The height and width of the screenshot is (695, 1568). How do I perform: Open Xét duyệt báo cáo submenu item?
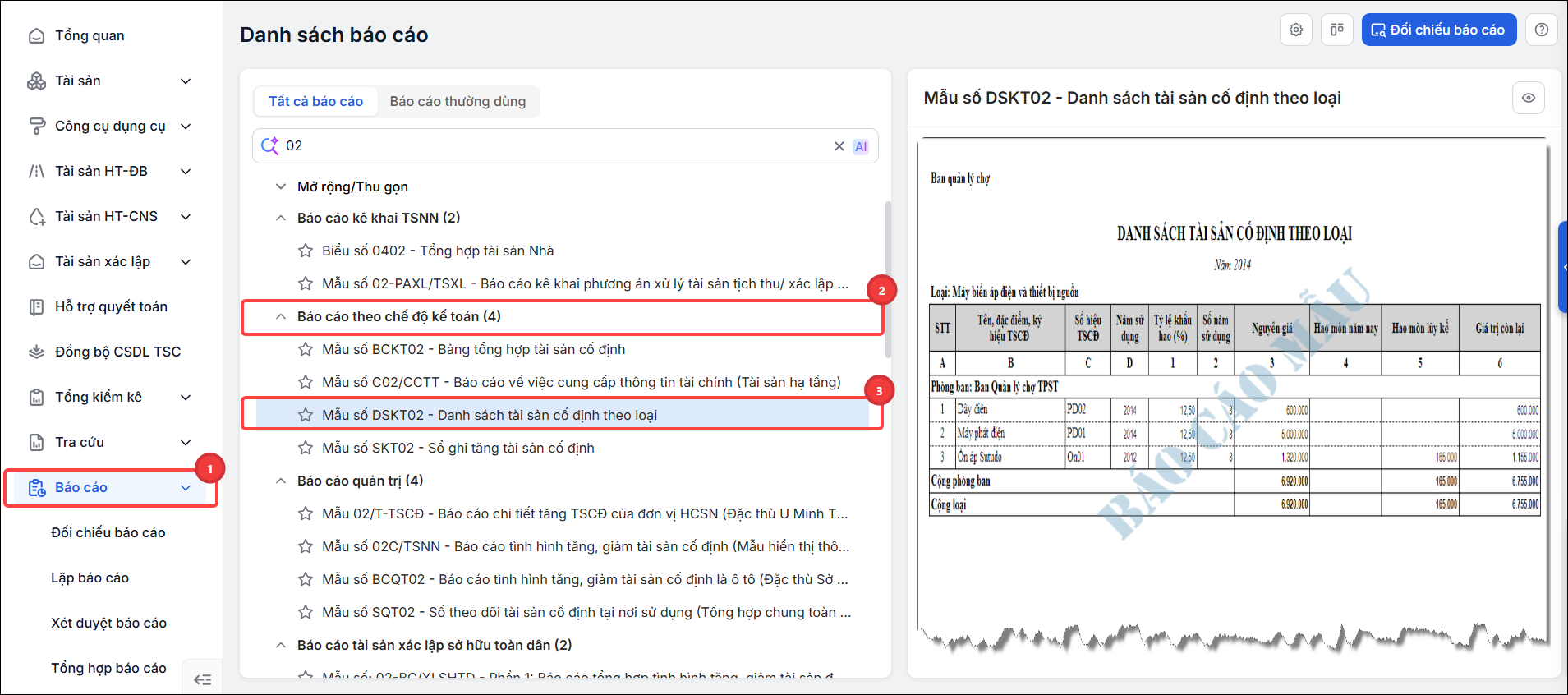click(108, 623)
